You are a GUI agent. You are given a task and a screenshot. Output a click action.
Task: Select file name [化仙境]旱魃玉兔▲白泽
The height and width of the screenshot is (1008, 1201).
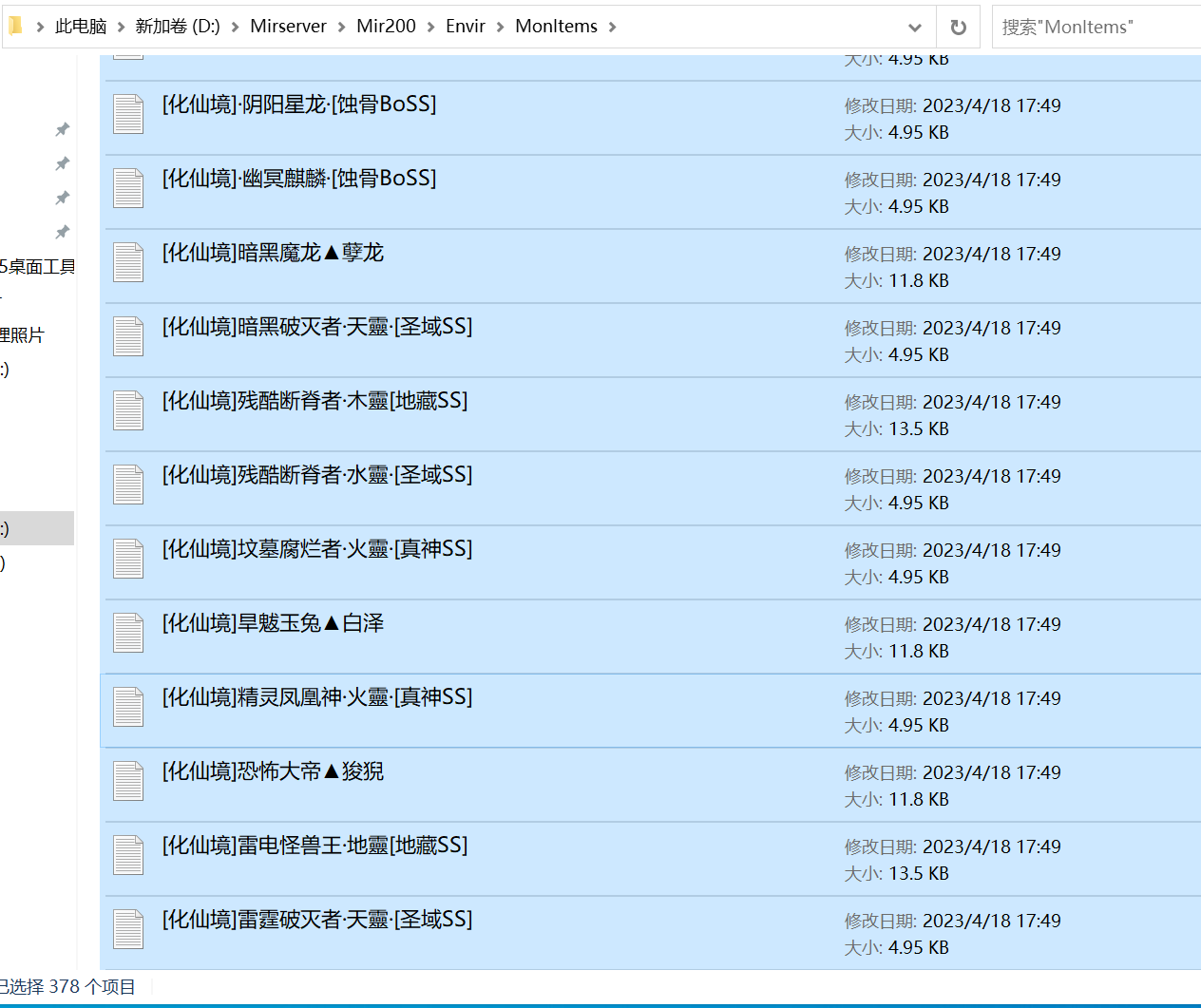[273, 623]
